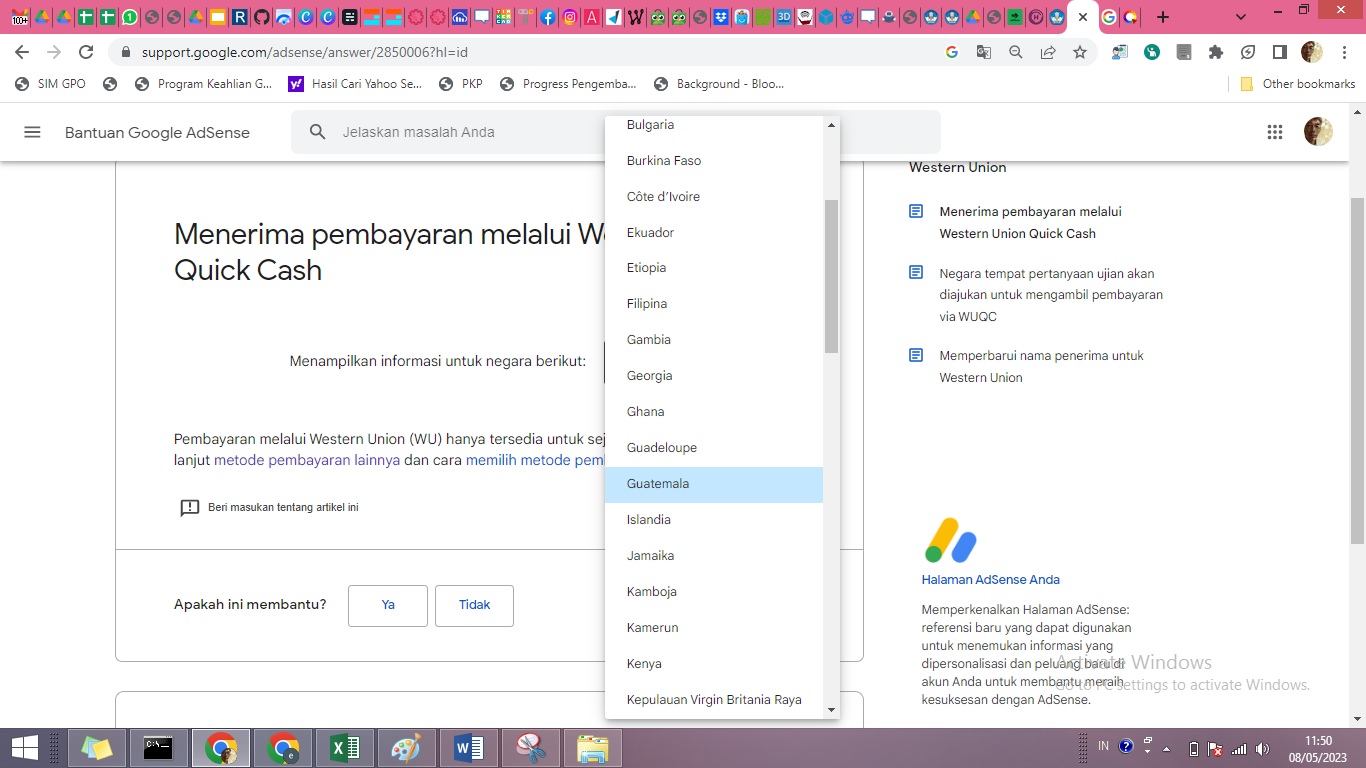
Task: Select Kepulauan Virgin Britania Raya
Action: click(714, 700)
